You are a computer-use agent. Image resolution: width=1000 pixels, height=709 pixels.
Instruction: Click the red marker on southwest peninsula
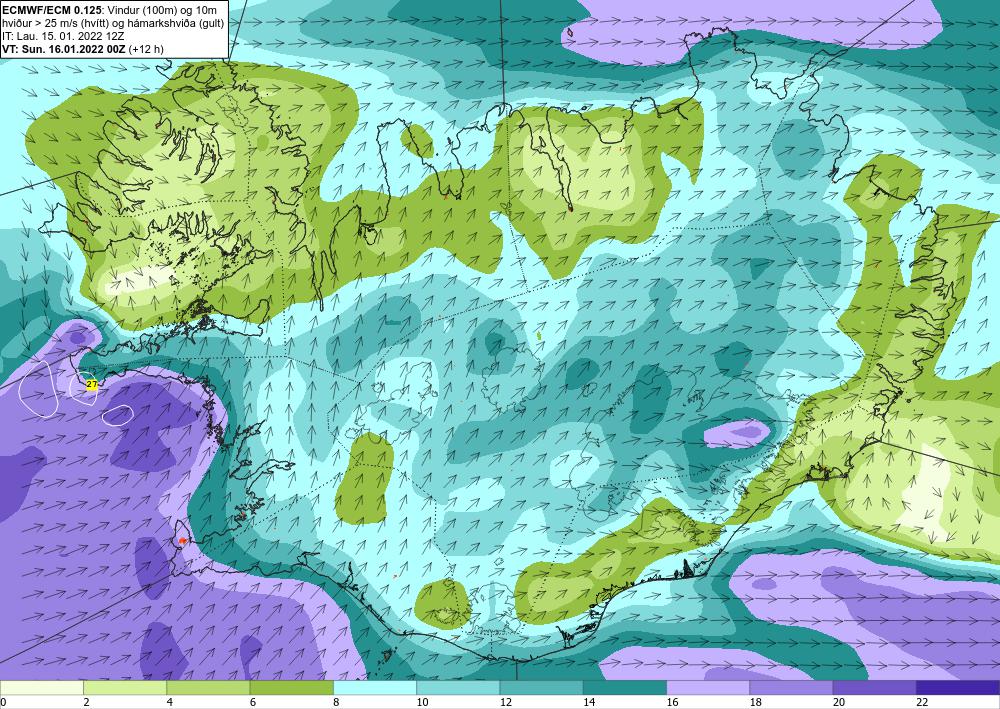[182, 540]
